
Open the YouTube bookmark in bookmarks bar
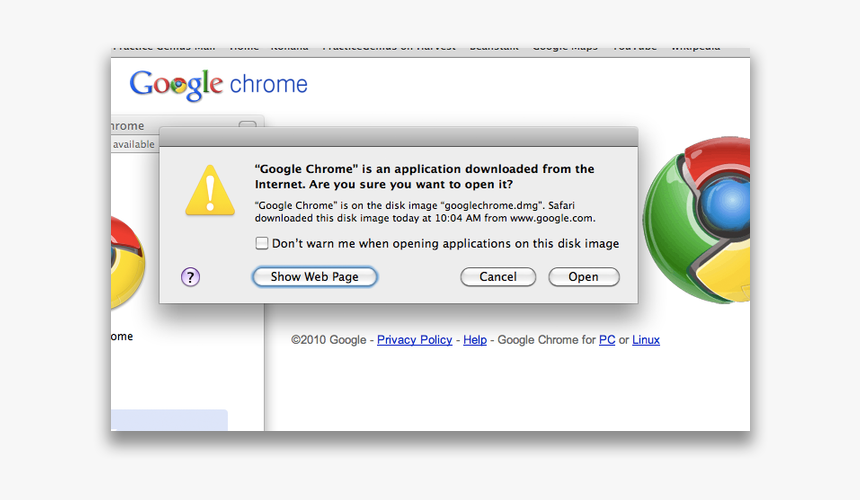coord(635,48)
